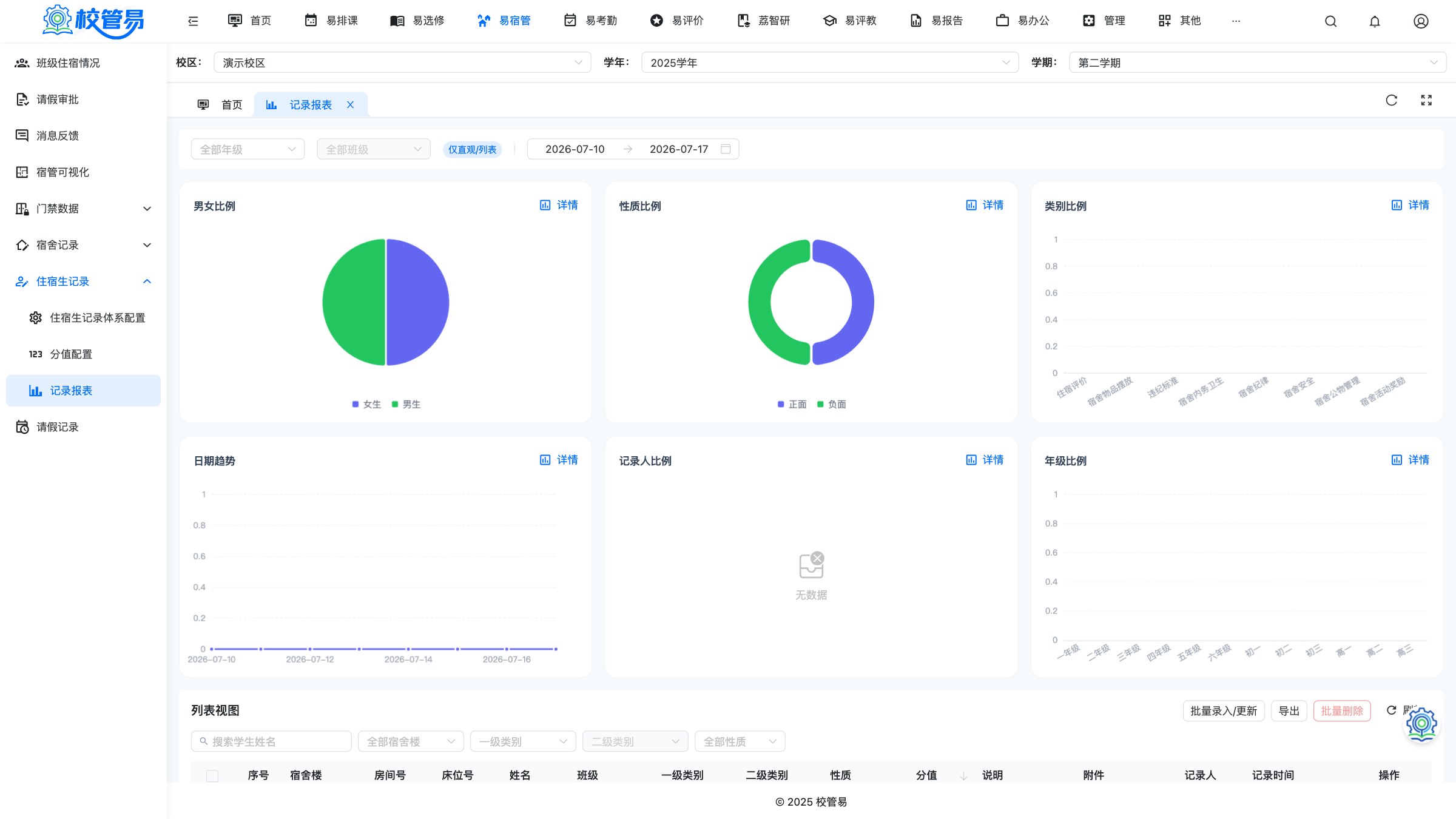Expand the 宿舍记录 submenu

[x=83, y=245]
